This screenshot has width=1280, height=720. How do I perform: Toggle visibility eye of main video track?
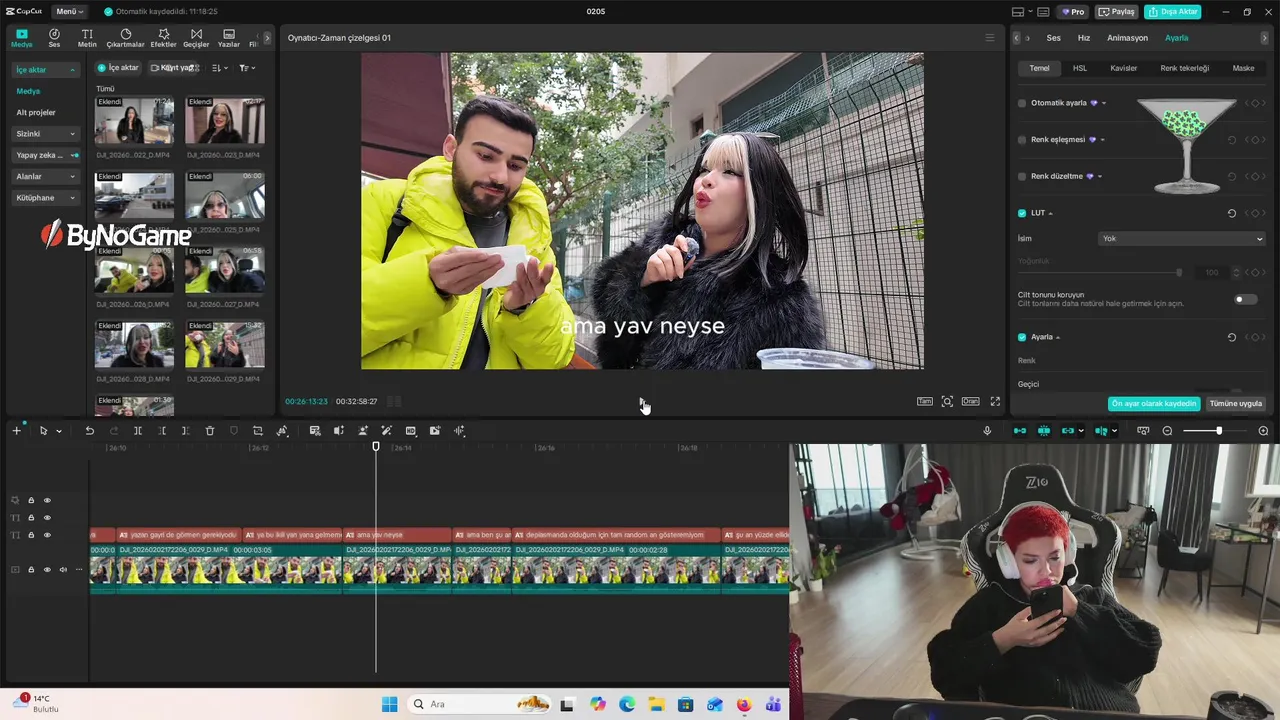(47, 570)
